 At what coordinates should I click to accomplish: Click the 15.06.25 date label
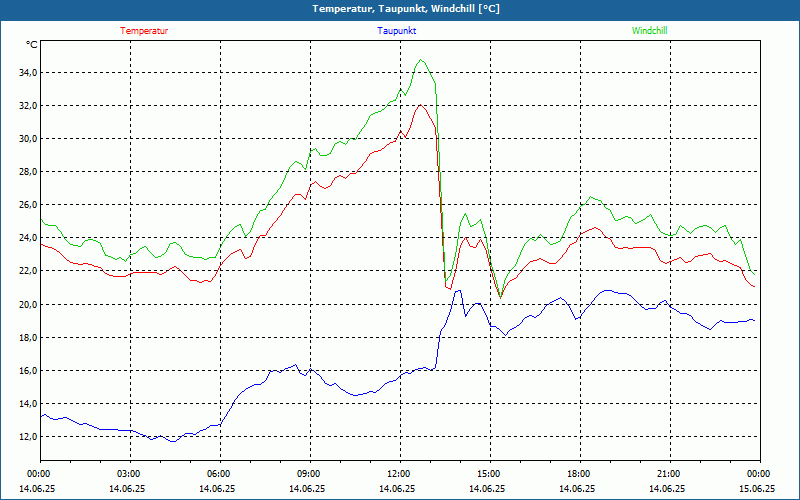757,488
